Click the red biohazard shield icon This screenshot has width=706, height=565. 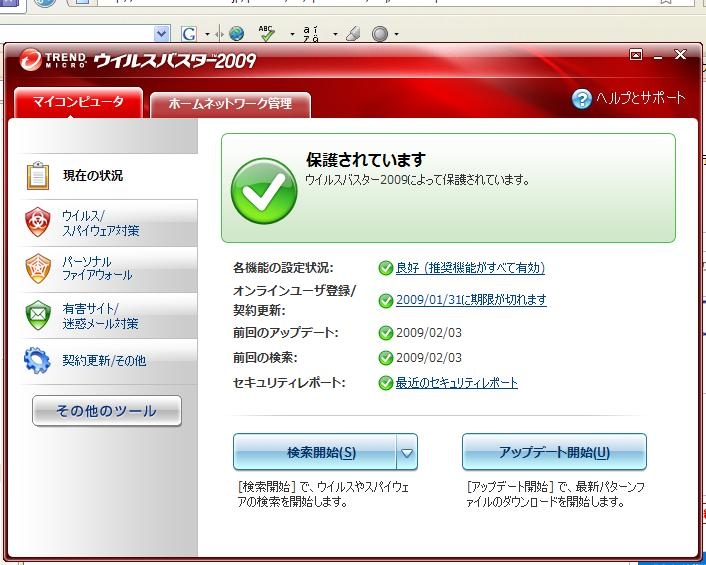pos(38,222)
